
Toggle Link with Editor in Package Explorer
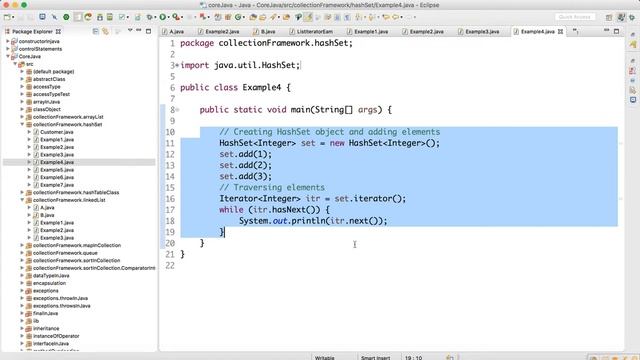coord(105,31)
